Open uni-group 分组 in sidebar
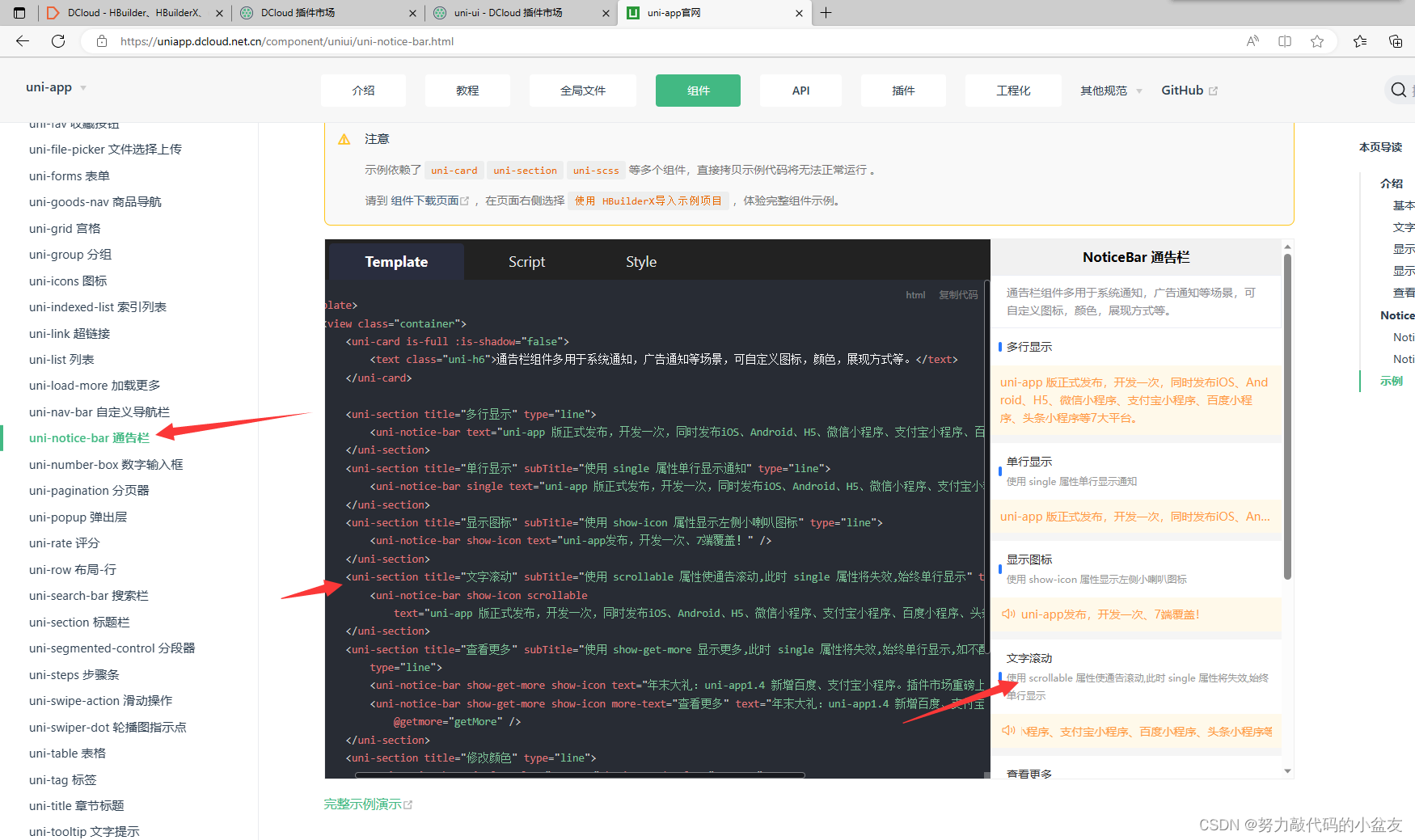Viewport: 1415px width, 840px height. [70, 255]
